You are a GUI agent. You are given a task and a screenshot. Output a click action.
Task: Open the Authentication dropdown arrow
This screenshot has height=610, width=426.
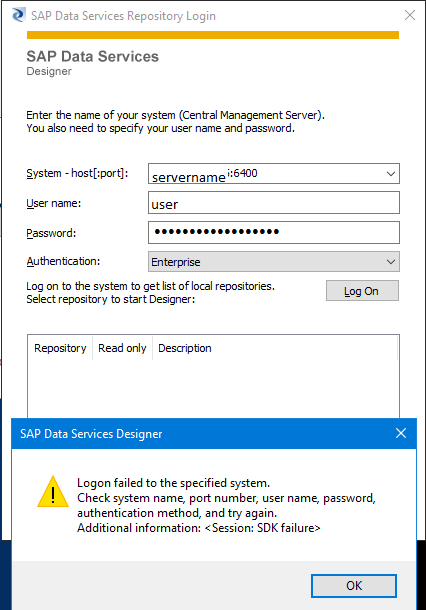[x=391, y=262]
